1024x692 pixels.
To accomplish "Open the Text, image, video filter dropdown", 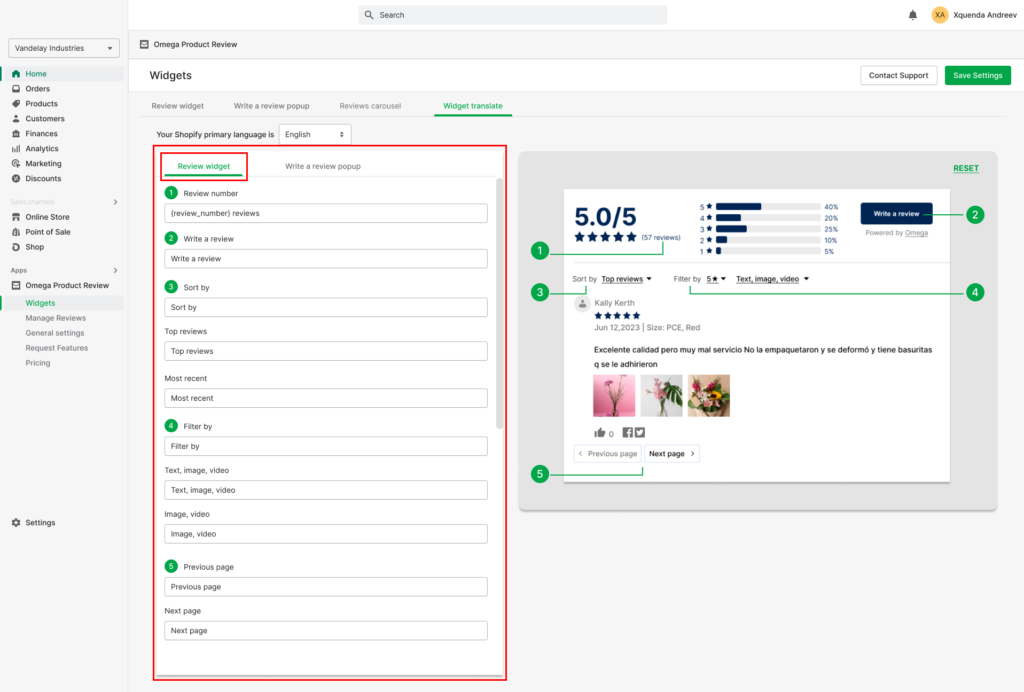I will pyautogui.click(x=773, y=279).
